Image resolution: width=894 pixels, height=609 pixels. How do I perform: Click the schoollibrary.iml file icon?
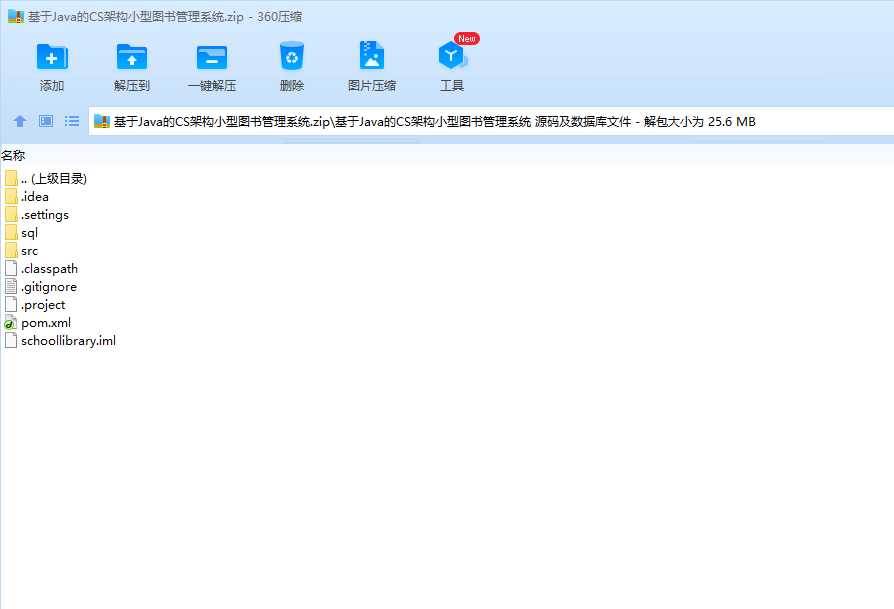11,340
